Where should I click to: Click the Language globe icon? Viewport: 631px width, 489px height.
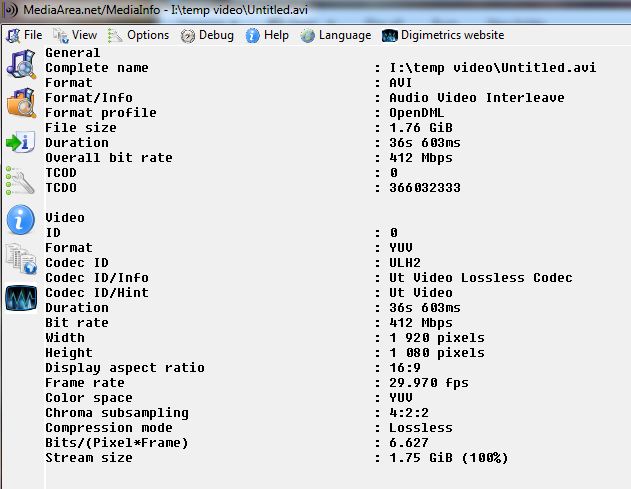307,36
